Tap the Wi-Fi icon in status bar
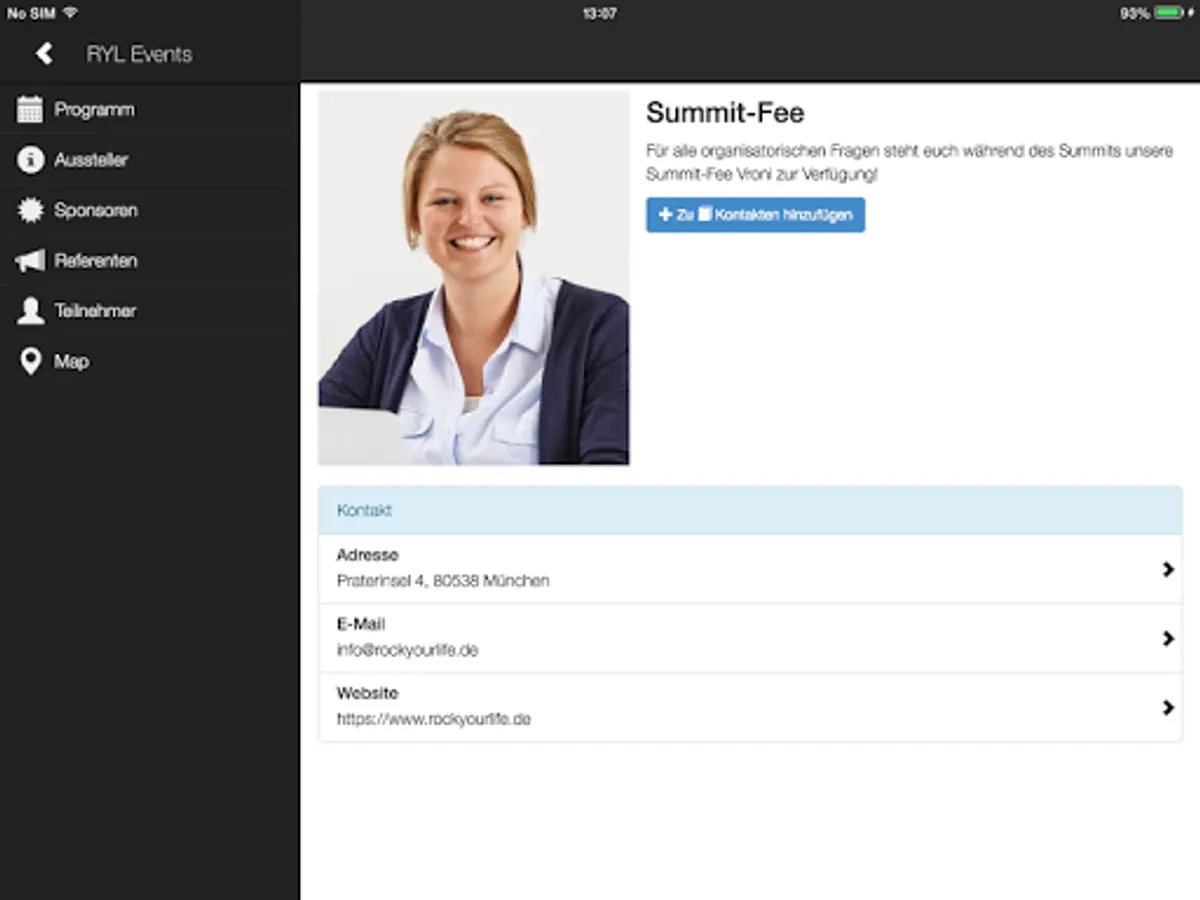 (70, 13)
